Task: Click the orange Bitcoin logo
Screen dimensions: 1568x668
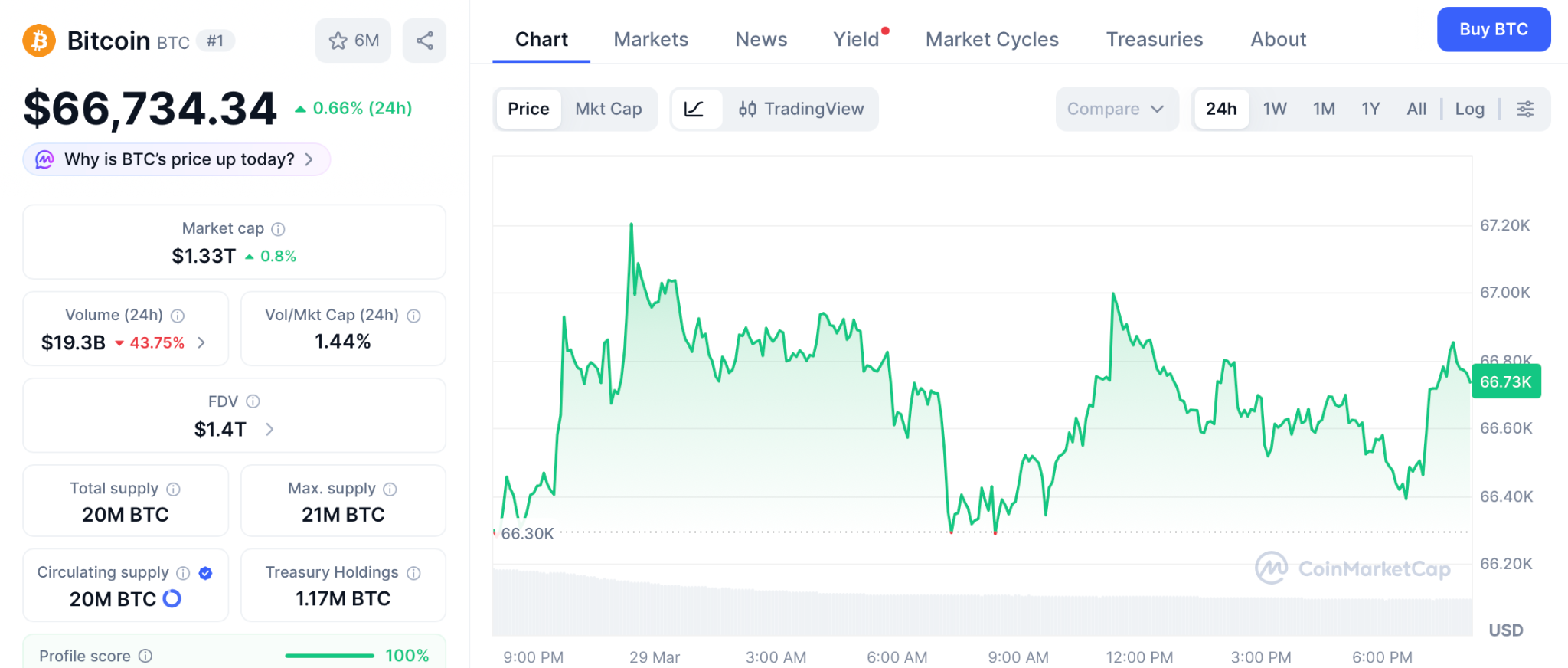Action: [39, 41]
